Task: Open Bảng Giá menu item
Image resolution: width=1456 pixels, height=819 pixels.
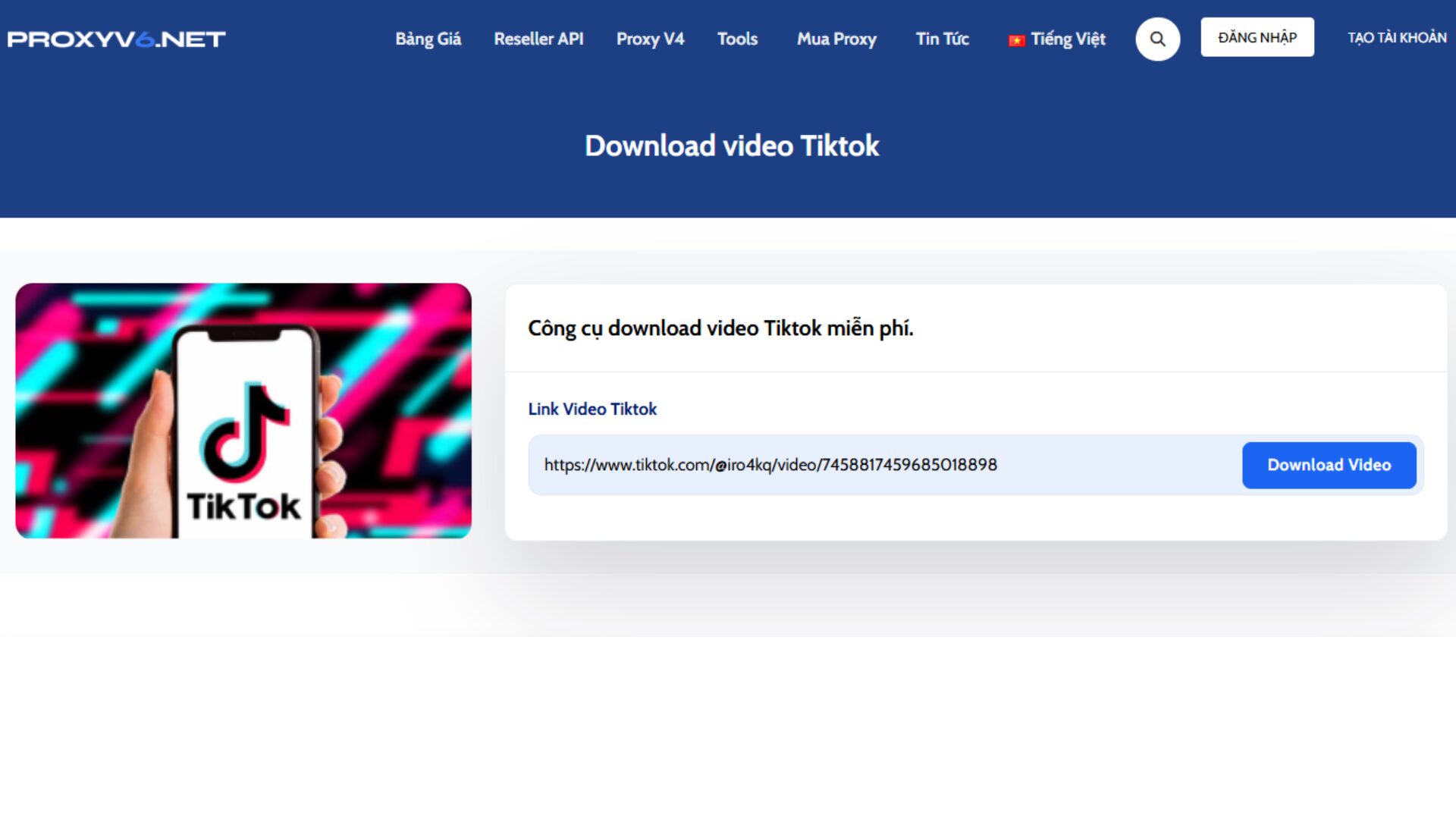Action: 427,39
